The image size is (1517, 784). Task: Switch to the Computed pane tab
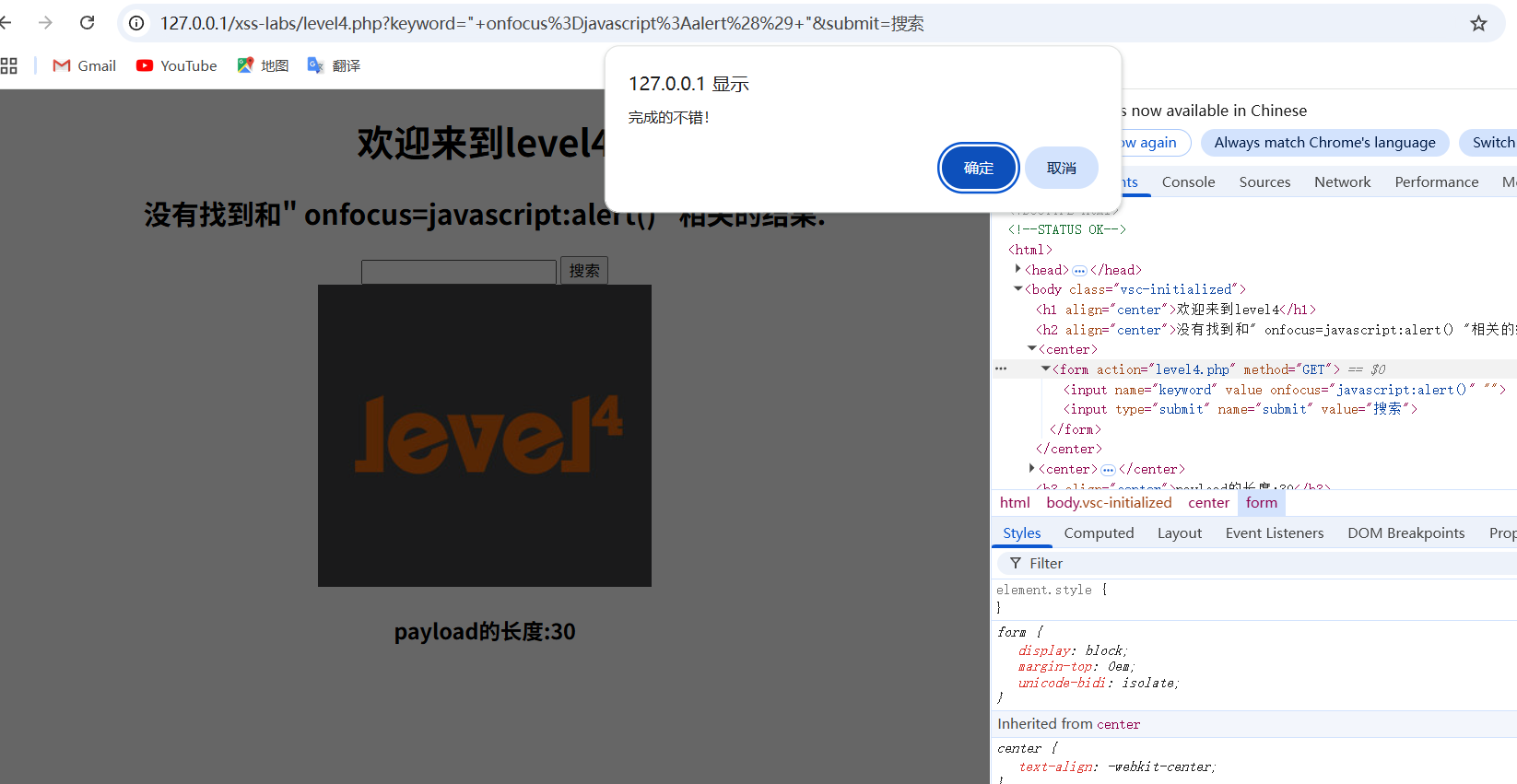click(1099, 532)
